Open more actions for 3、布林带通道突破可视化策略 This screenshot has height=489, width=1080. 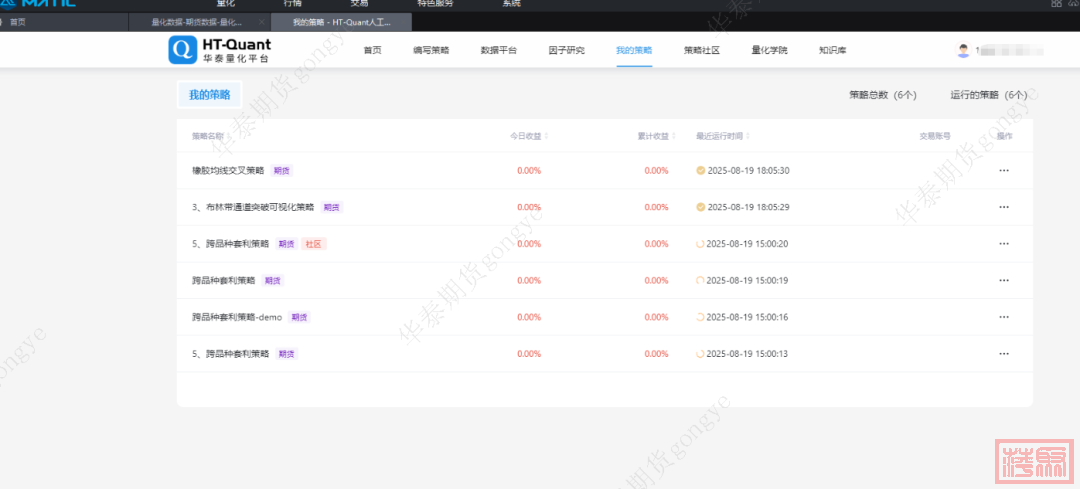(1004, 207)
